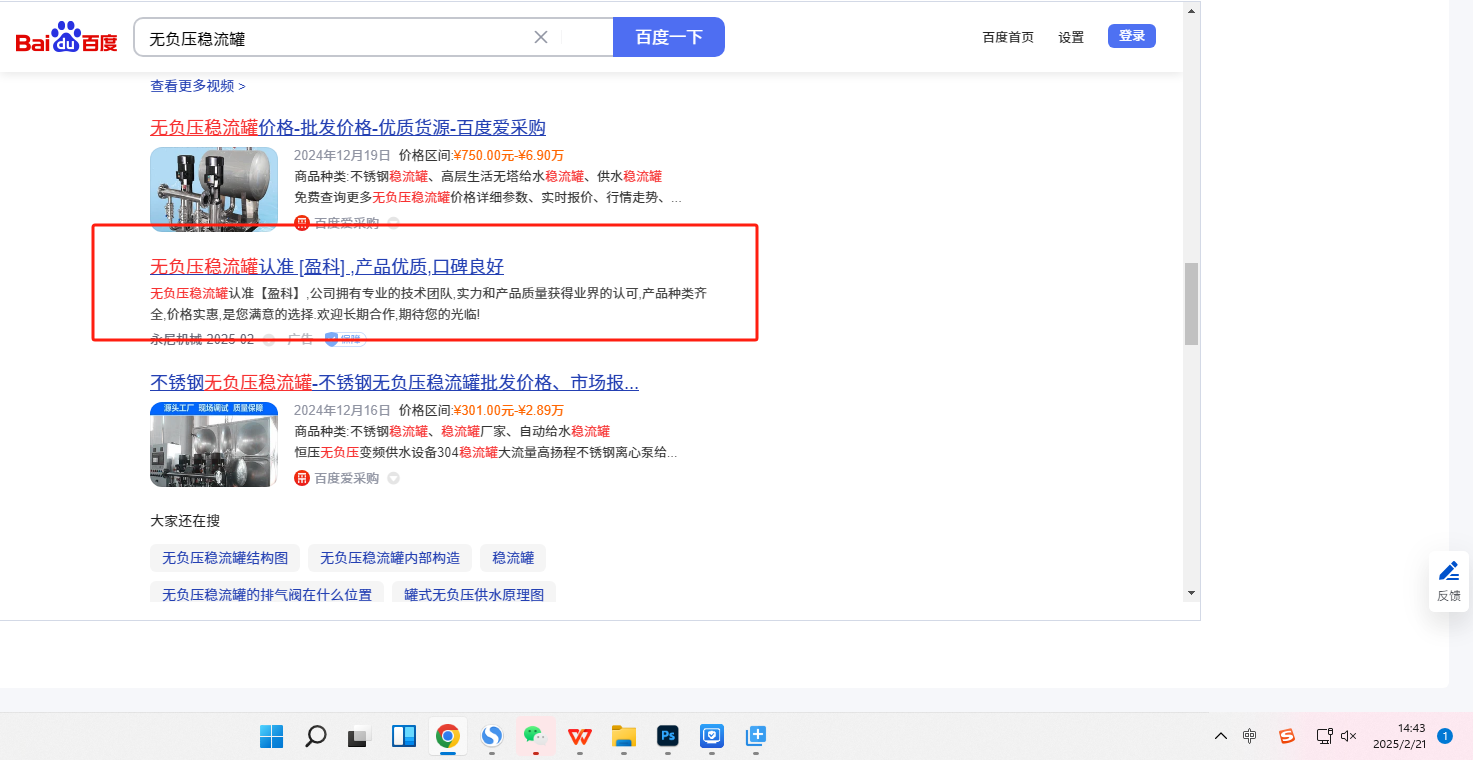Expand dropdown beside second 百度爱采购 source
This screenshot has width=1473, height=760.
point(394,479)
